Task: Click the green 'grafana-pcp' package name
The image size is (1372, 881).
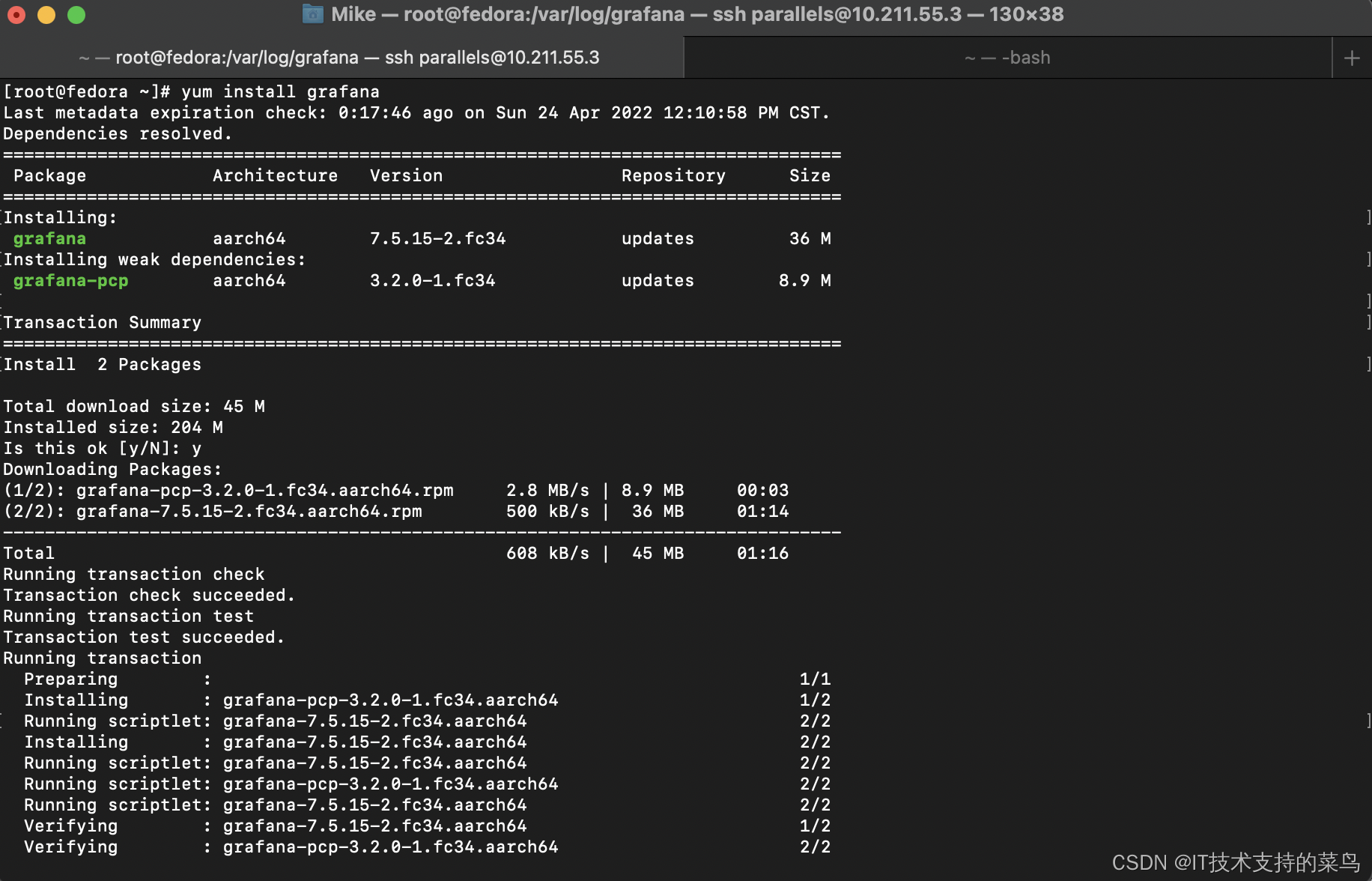Action: [x=70, y=280]
